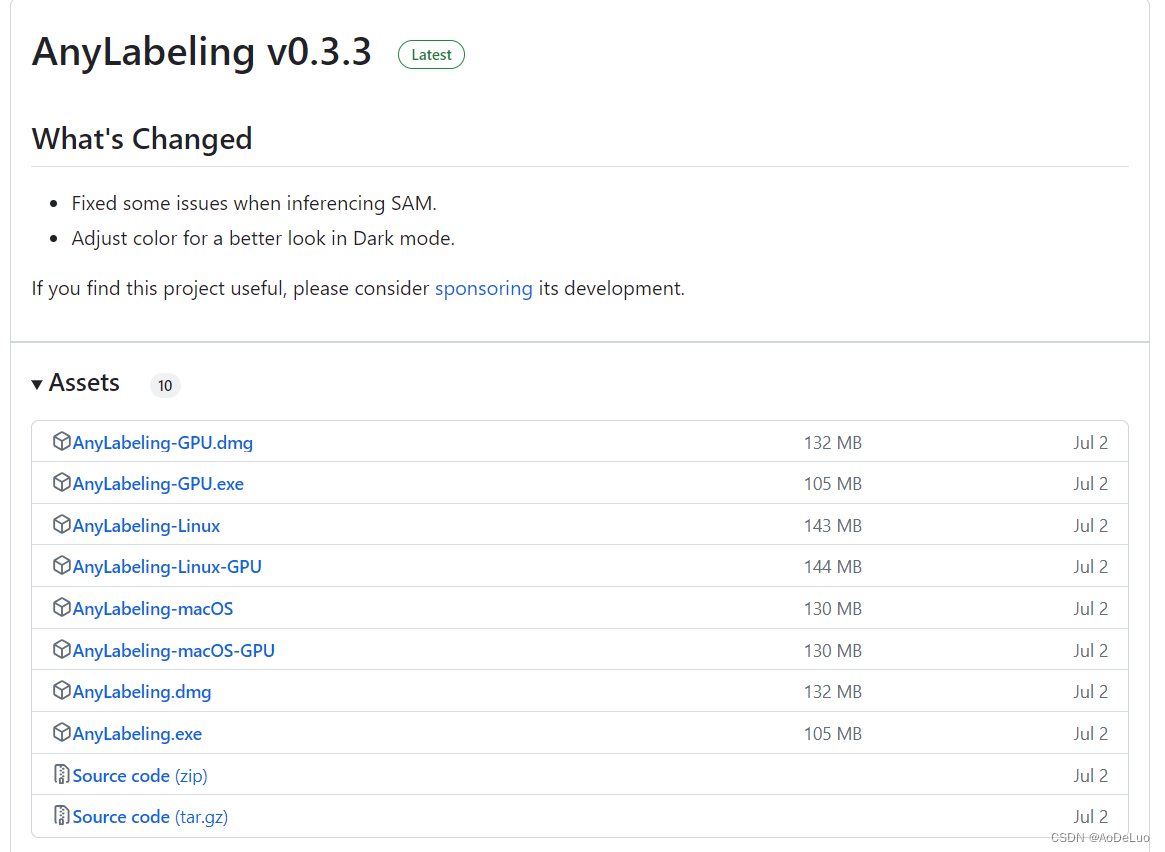
Task: Download Source code (tar.gz)
Action: point(151,816)
